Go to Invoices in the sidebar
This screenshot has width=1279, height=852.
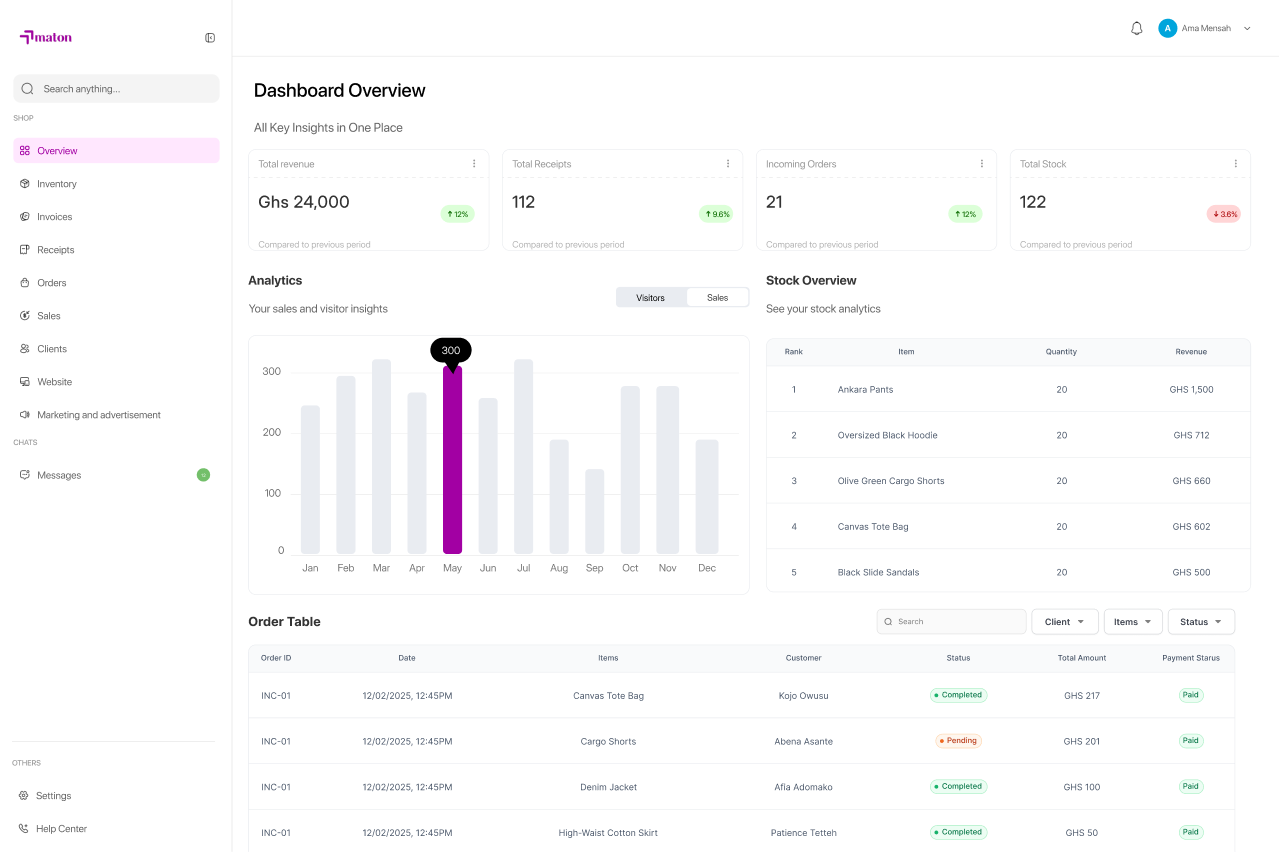[x=55, y=217]
